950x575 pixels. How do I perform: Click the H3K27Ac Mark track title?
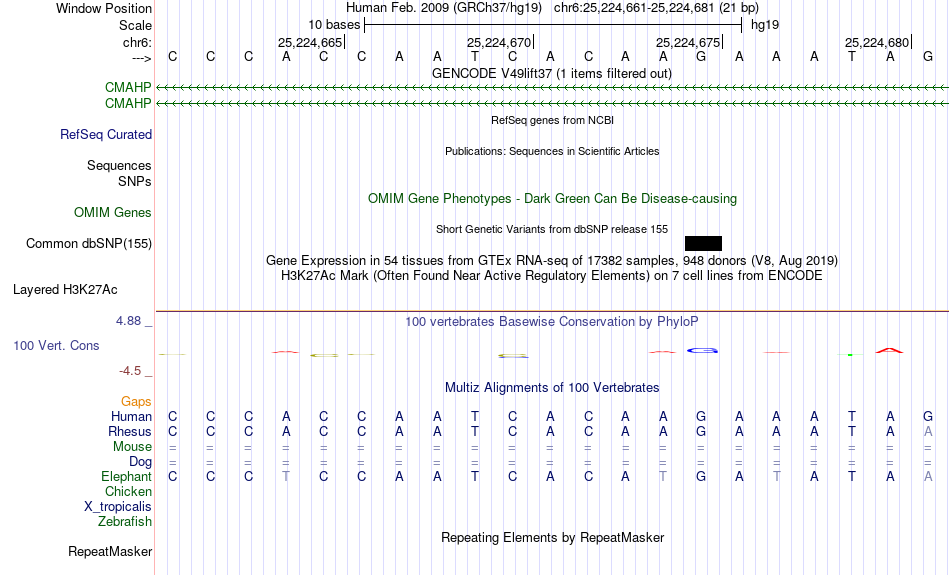tap(552, 276)
